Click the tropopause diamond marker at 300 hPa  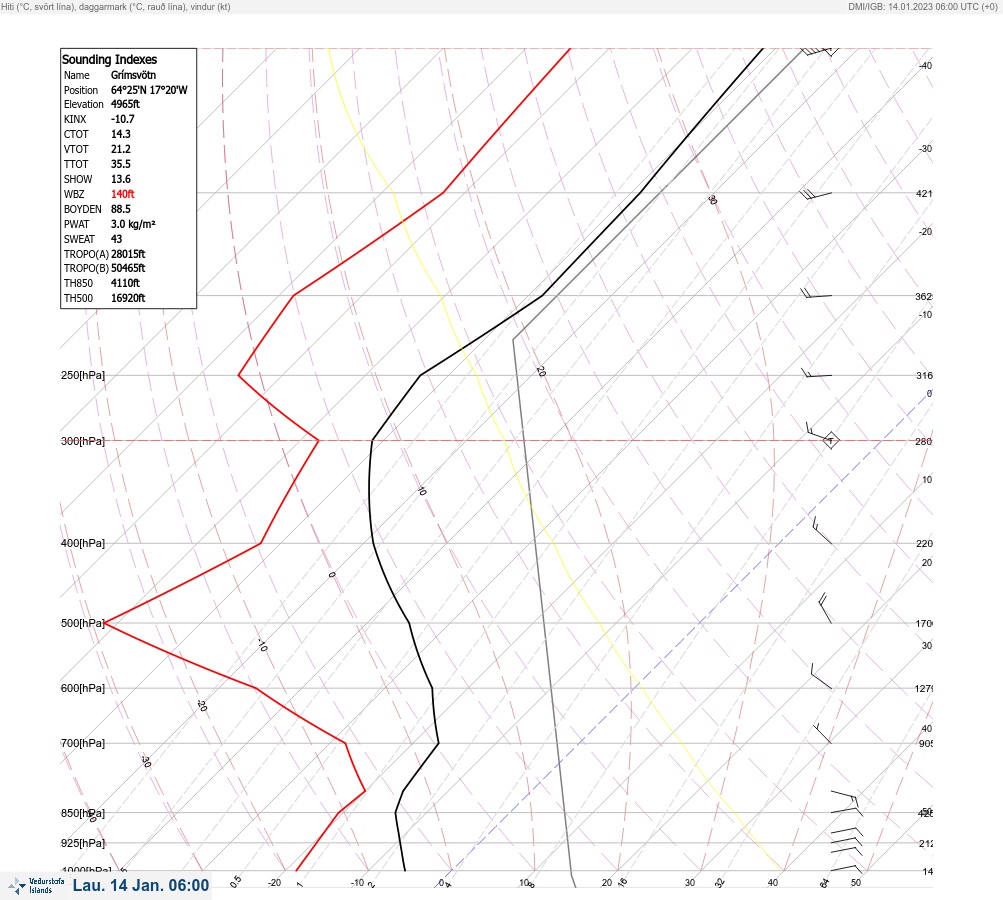click(x=830, y=441)
